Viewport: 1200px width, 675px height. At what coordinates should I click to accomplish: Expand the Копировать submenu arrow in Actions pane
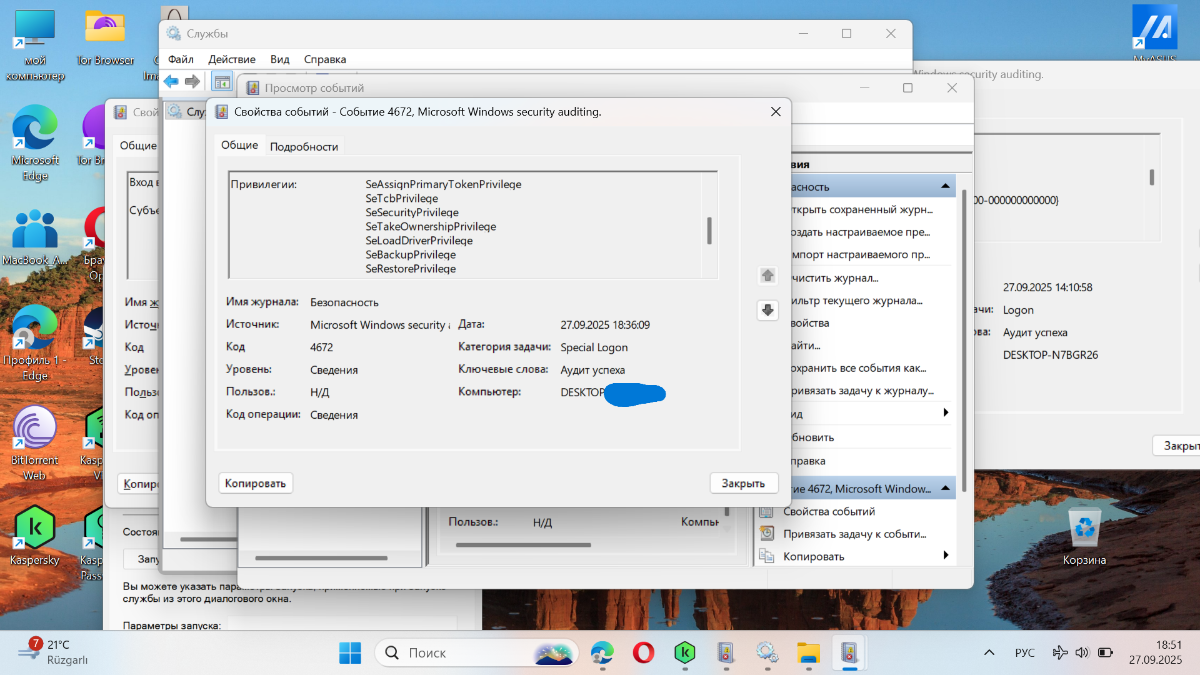pyautogui.click(x=945, y=556)
